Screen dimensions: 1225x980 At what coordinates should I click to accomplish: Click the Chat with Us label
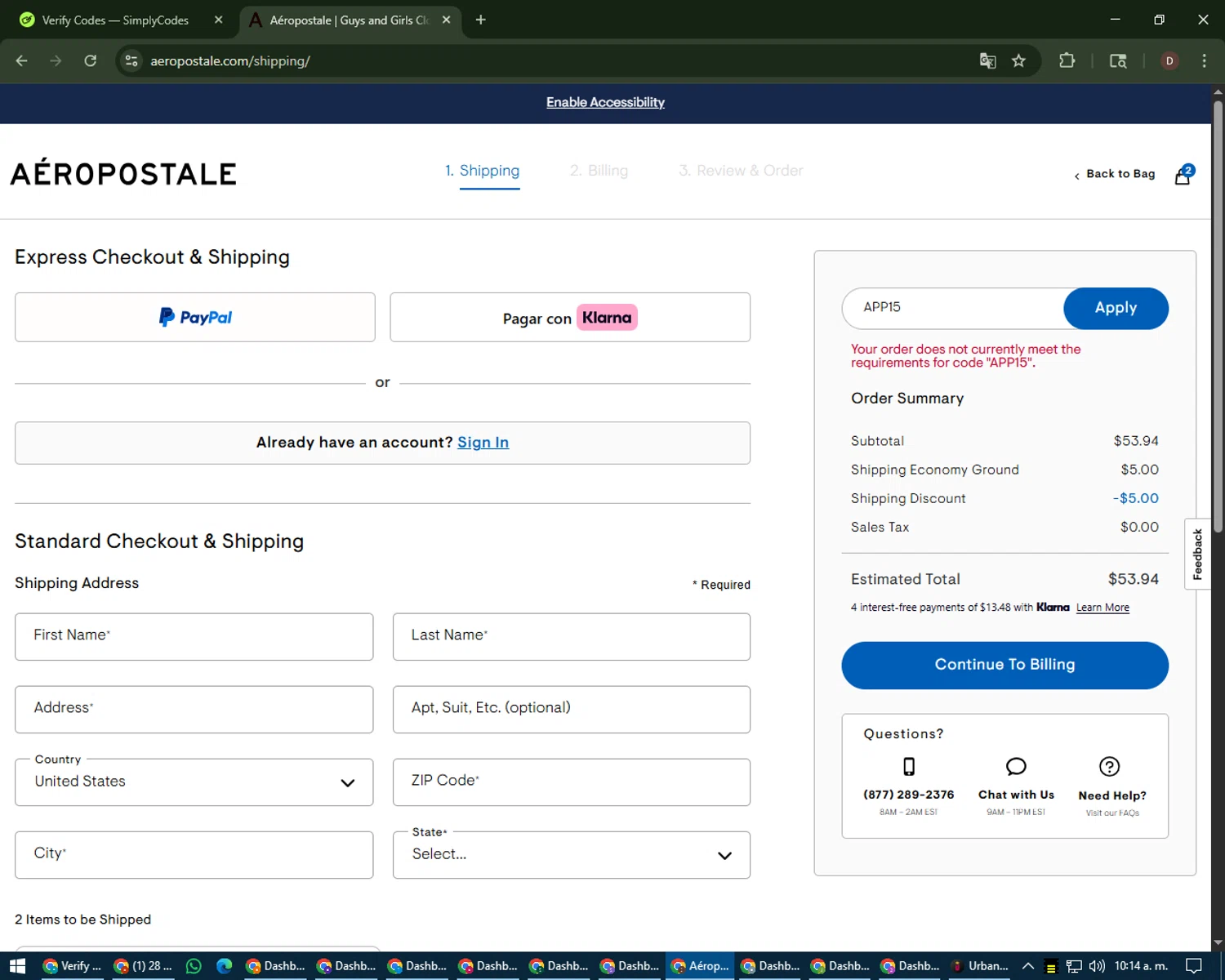(1016, 795)
